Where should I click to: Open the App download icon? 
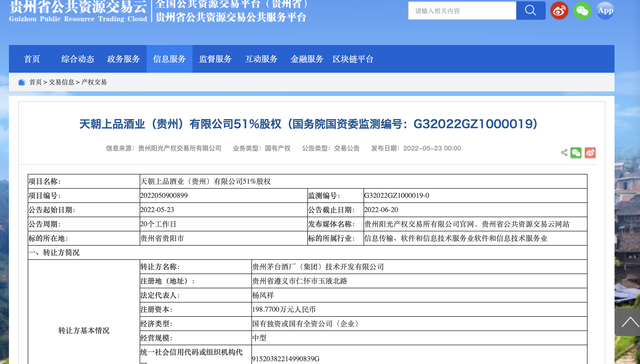pos(605,10)
